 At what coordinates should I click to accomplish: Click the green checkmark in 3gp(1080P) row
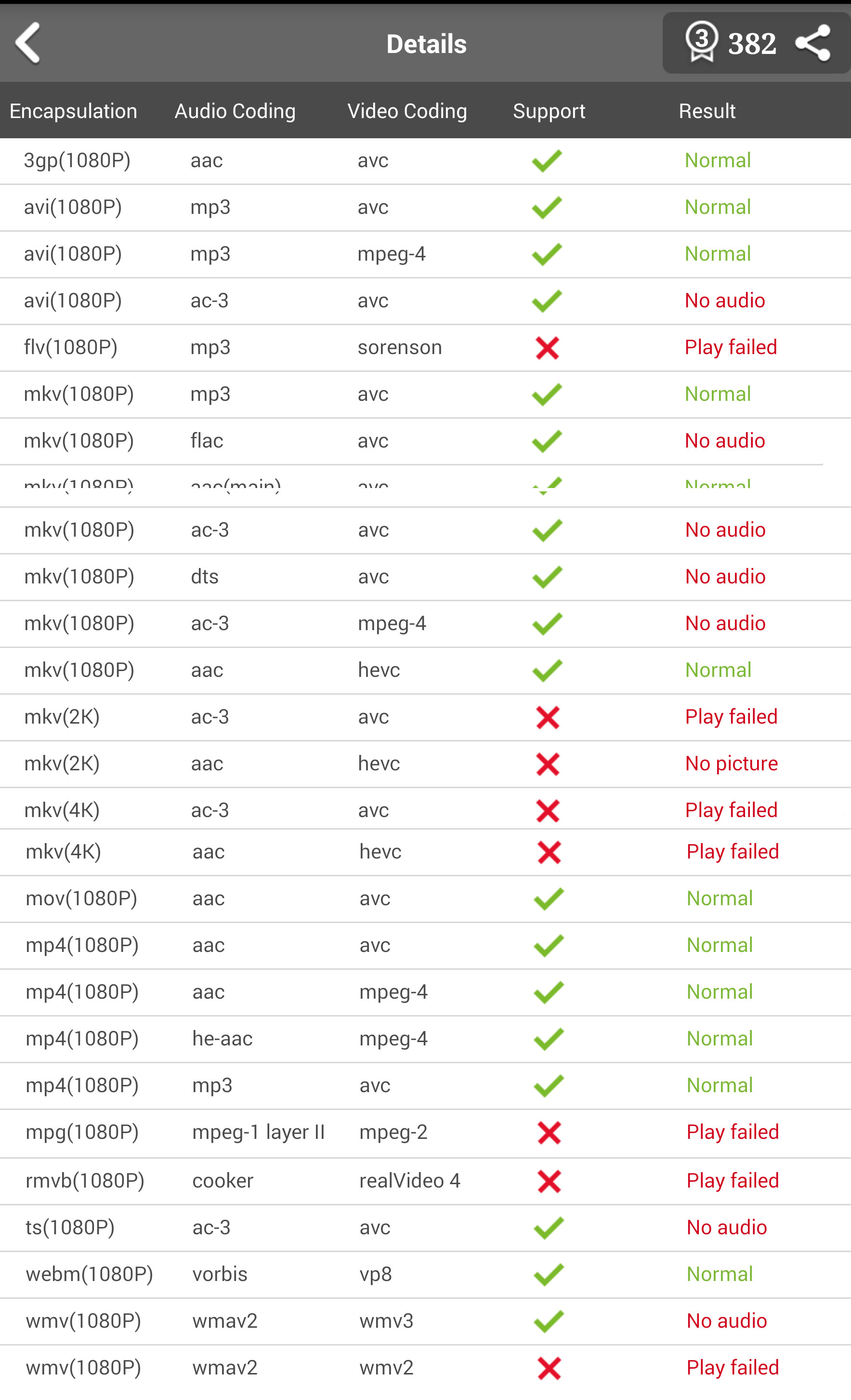coord(547,161)
